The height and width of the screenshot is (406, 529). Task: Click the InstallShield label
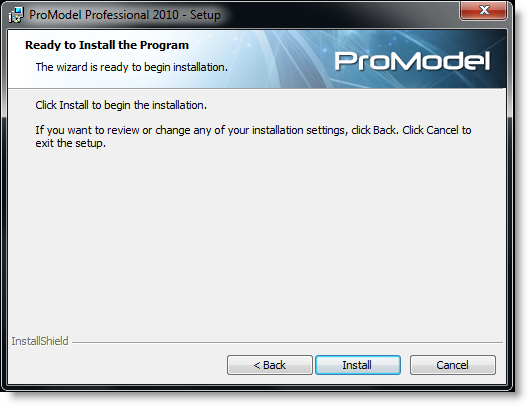point(40,341)
